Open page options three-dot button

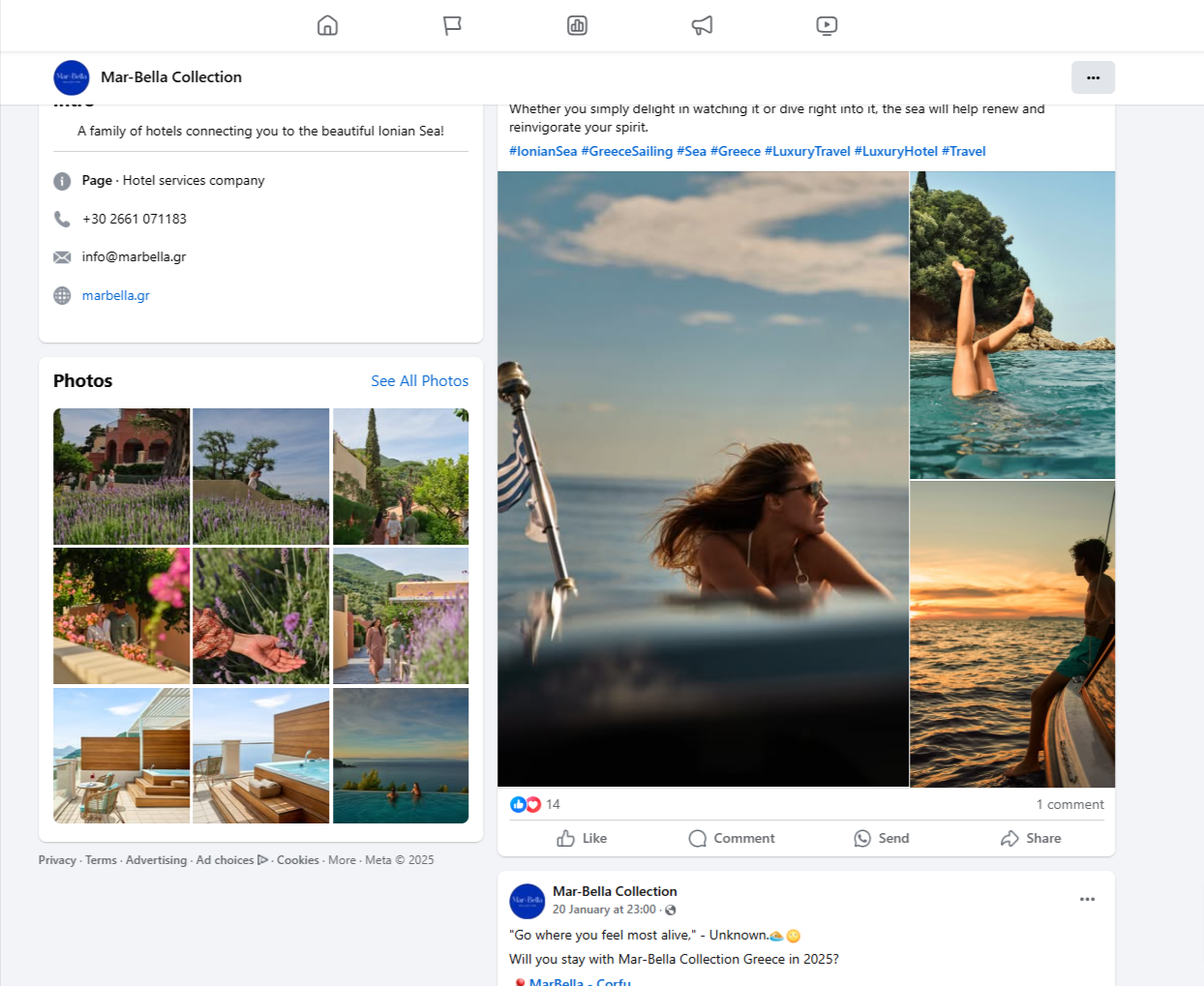pos(1093,77)
